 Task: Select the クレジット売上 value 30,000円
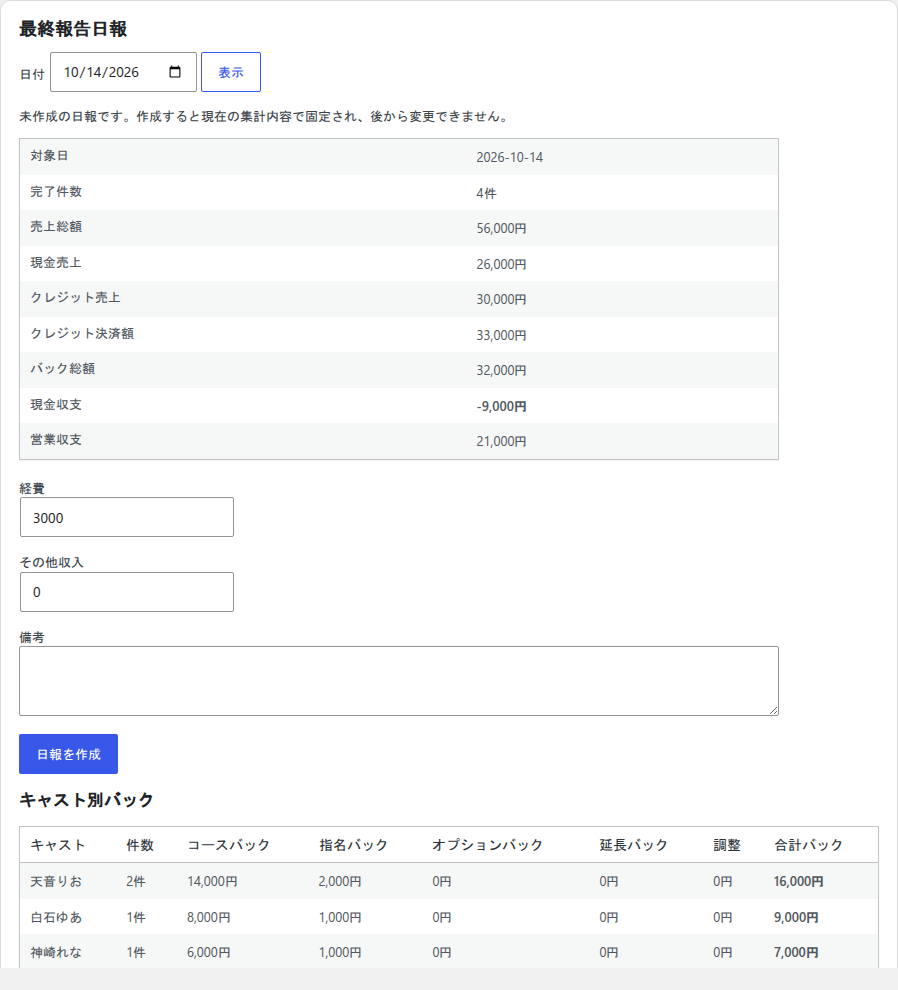(x=501, y=299)
